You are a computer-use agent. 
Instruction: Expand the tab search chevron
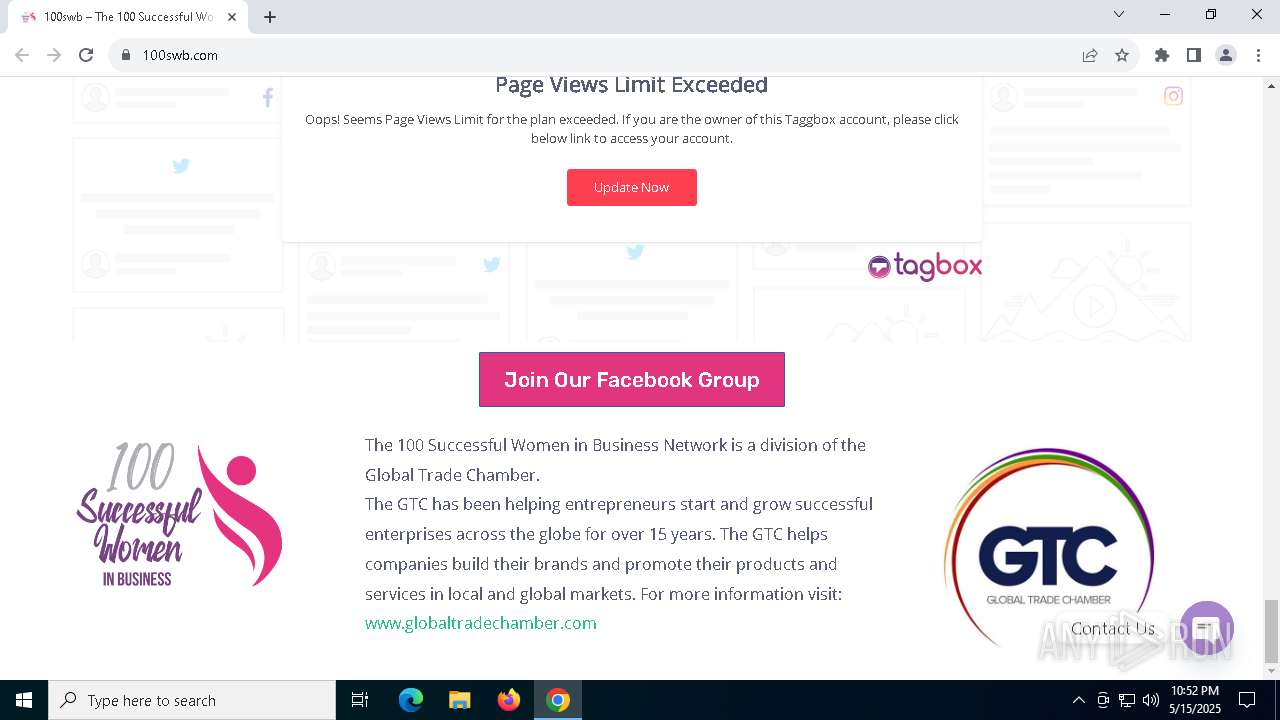(x=1119, y=14)
